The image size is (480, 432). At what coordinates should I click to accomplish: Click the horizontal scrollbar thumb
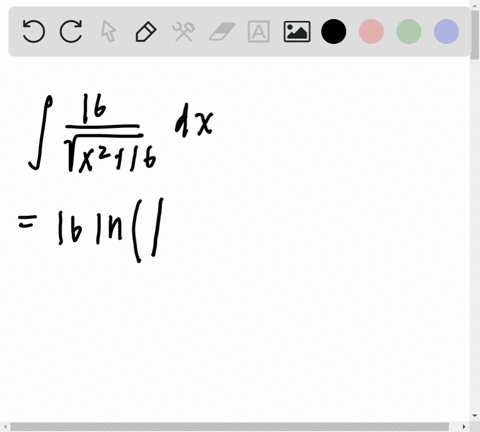pyautogui.click(x=229, y=427)
